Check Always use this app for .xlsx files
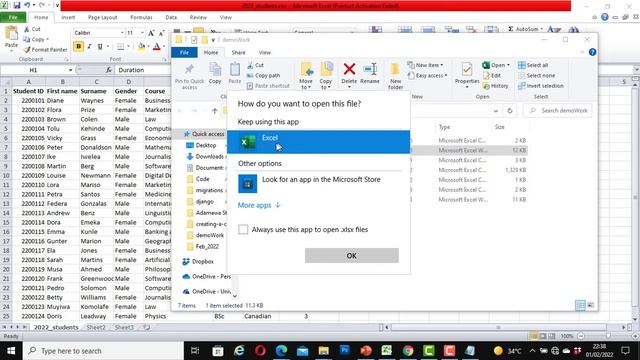Image resolution: width=640 pixels, height=360 pixels. pyautogui.click(x=243, y=229)
